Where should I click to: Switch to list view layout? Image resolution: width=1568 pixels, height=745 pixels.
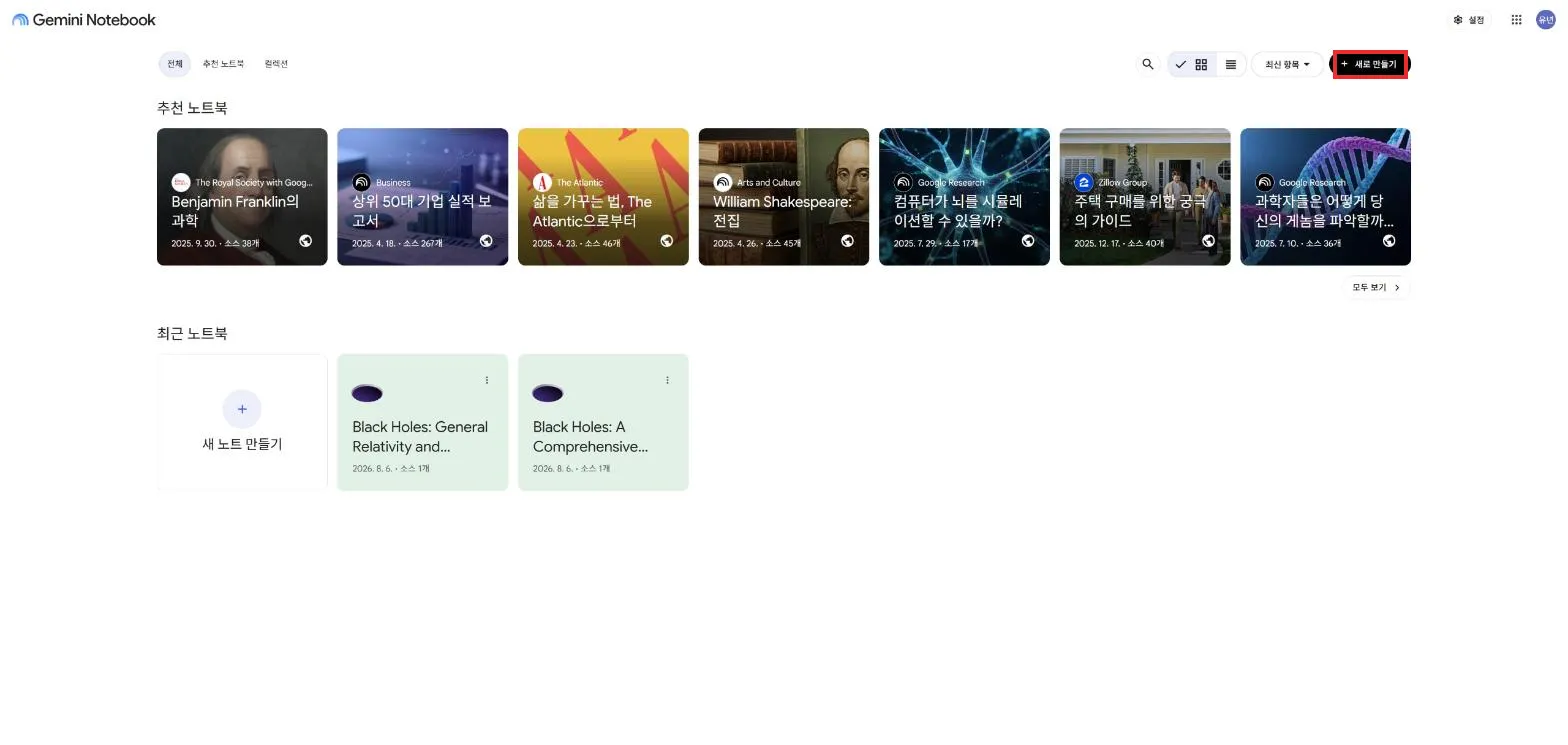click(1231, 64)
